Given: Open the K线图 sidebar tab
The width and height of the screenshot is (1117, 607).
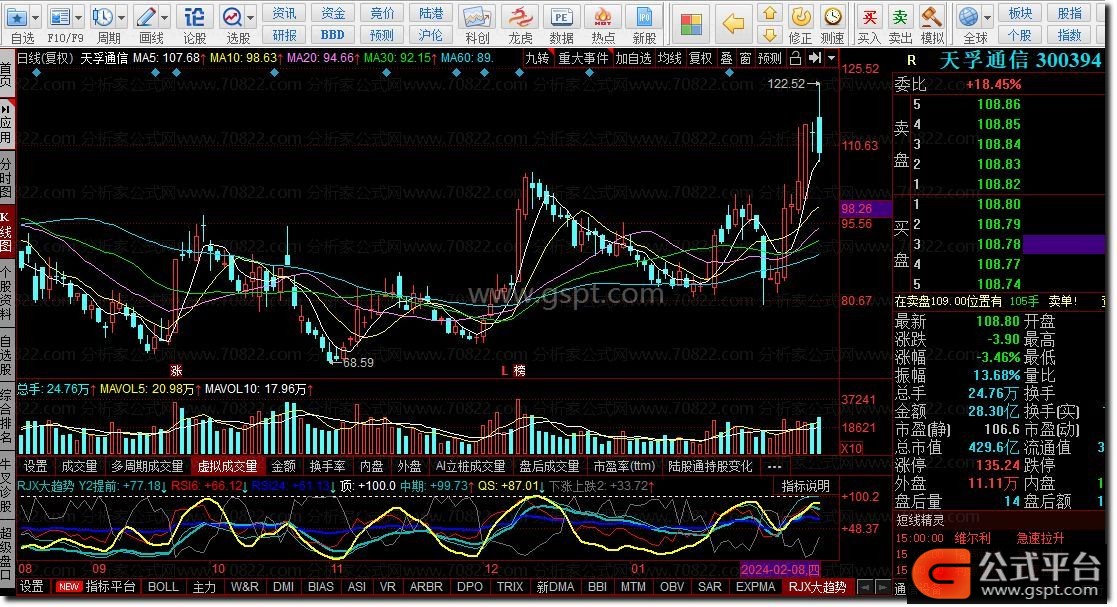Looking at the screenshot, I should (x=6, y=231).
